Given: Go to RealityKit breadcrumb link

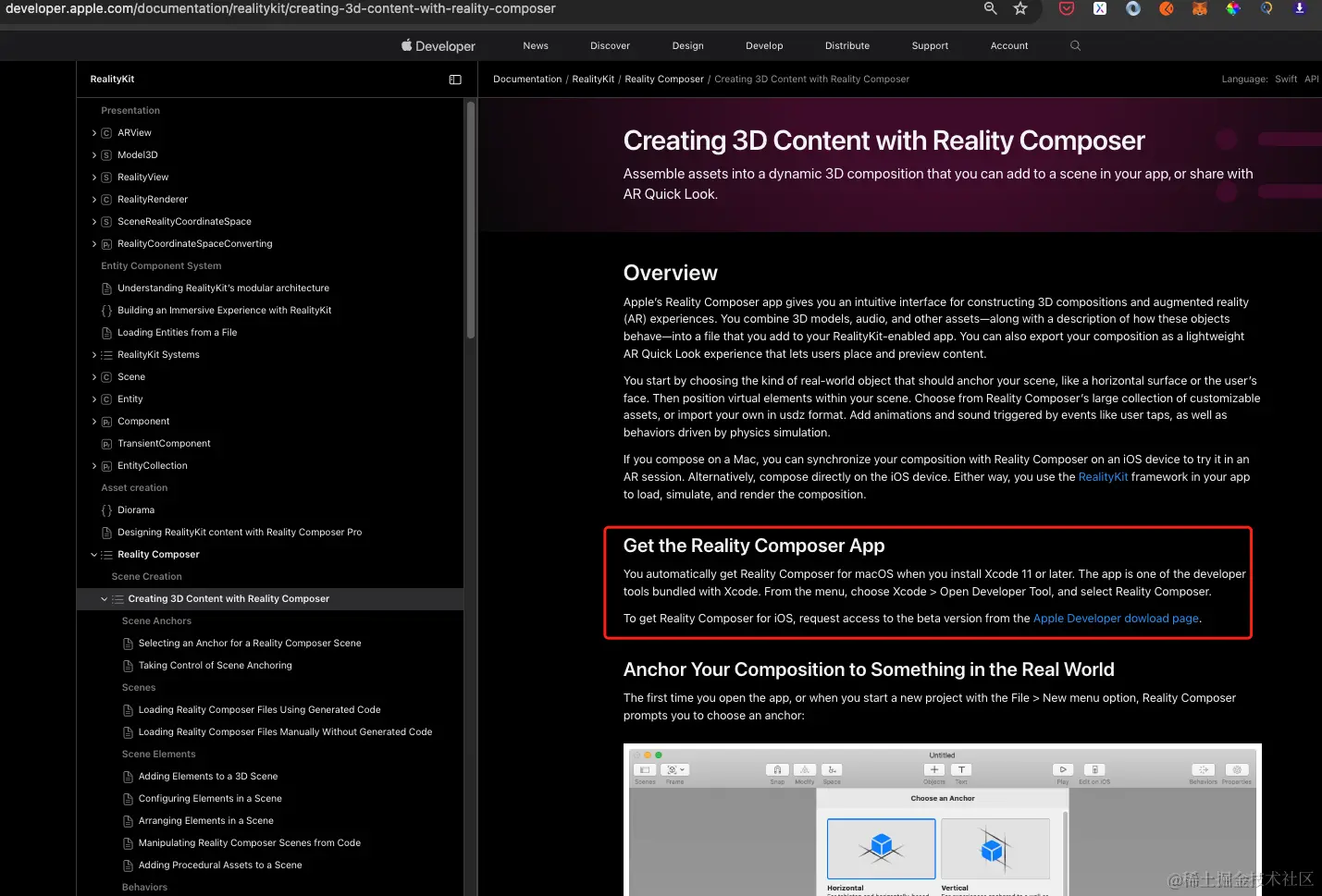Looking at the screenshot, I should pyautogui.click(x=593, y=80).
